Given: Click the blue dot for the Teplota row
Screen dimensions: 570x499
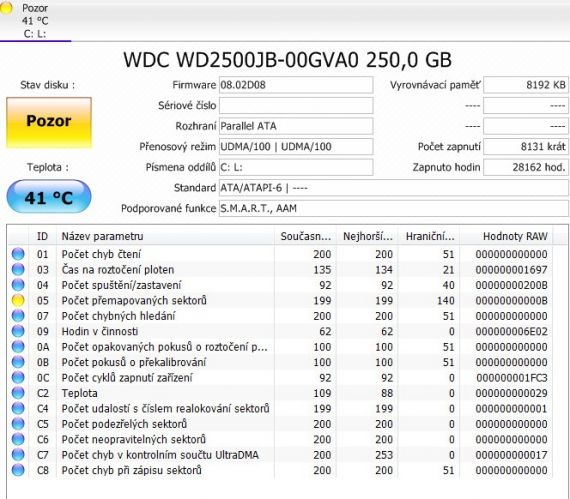Looking at the screenshot, I should click(18, 393).
